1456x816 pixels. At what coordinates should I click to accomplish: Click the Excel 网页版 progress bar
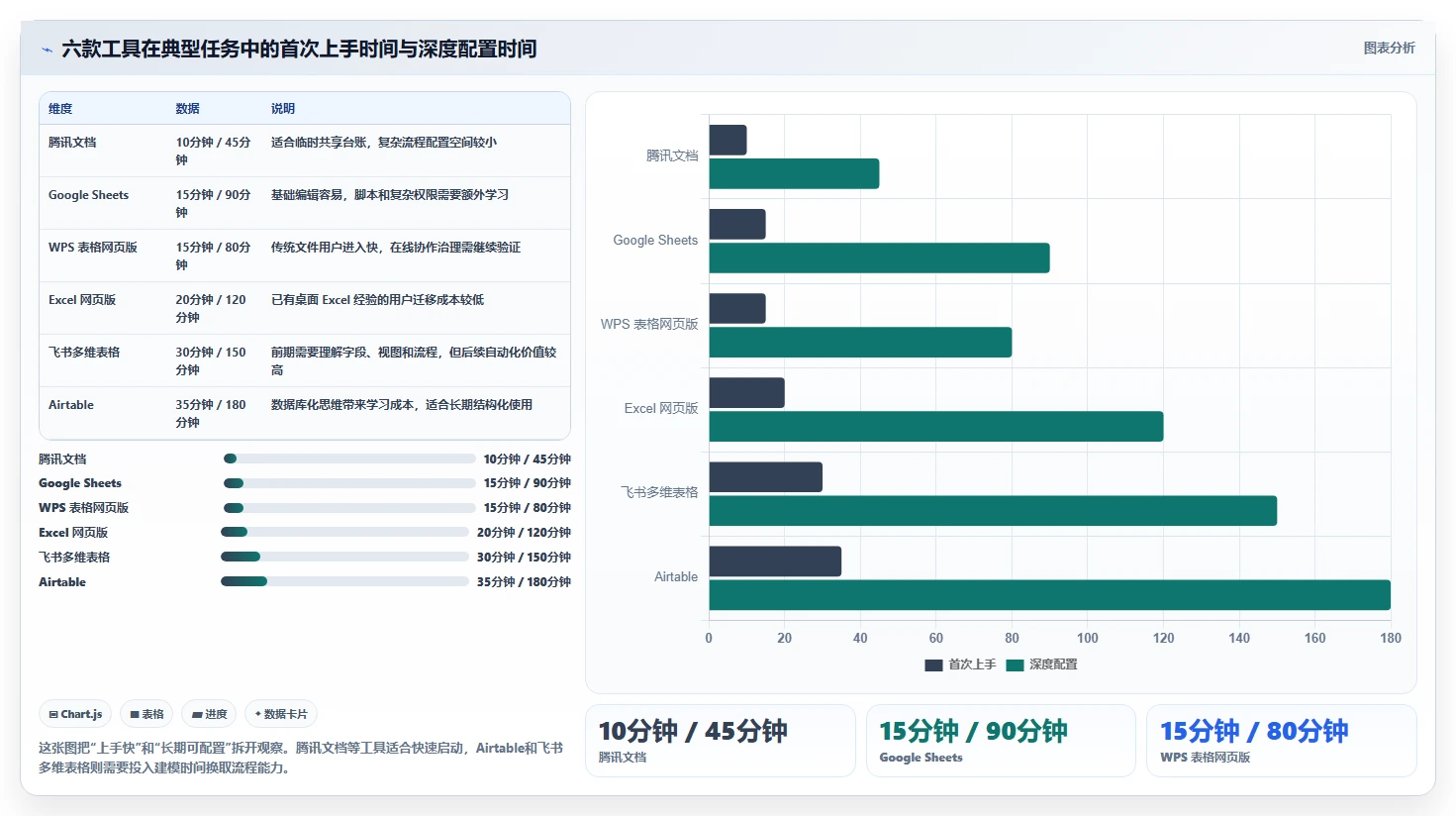344,532
